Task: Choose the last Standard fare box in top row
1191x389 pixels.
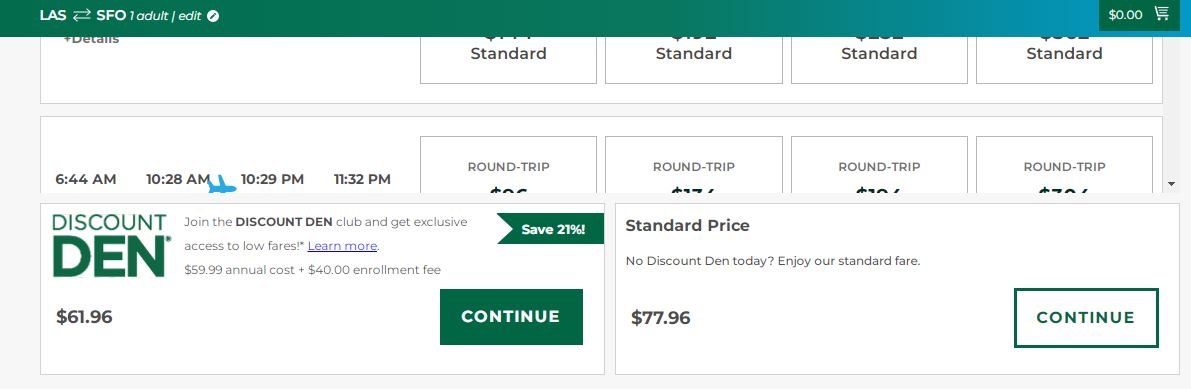Action: click(1064, 59)
